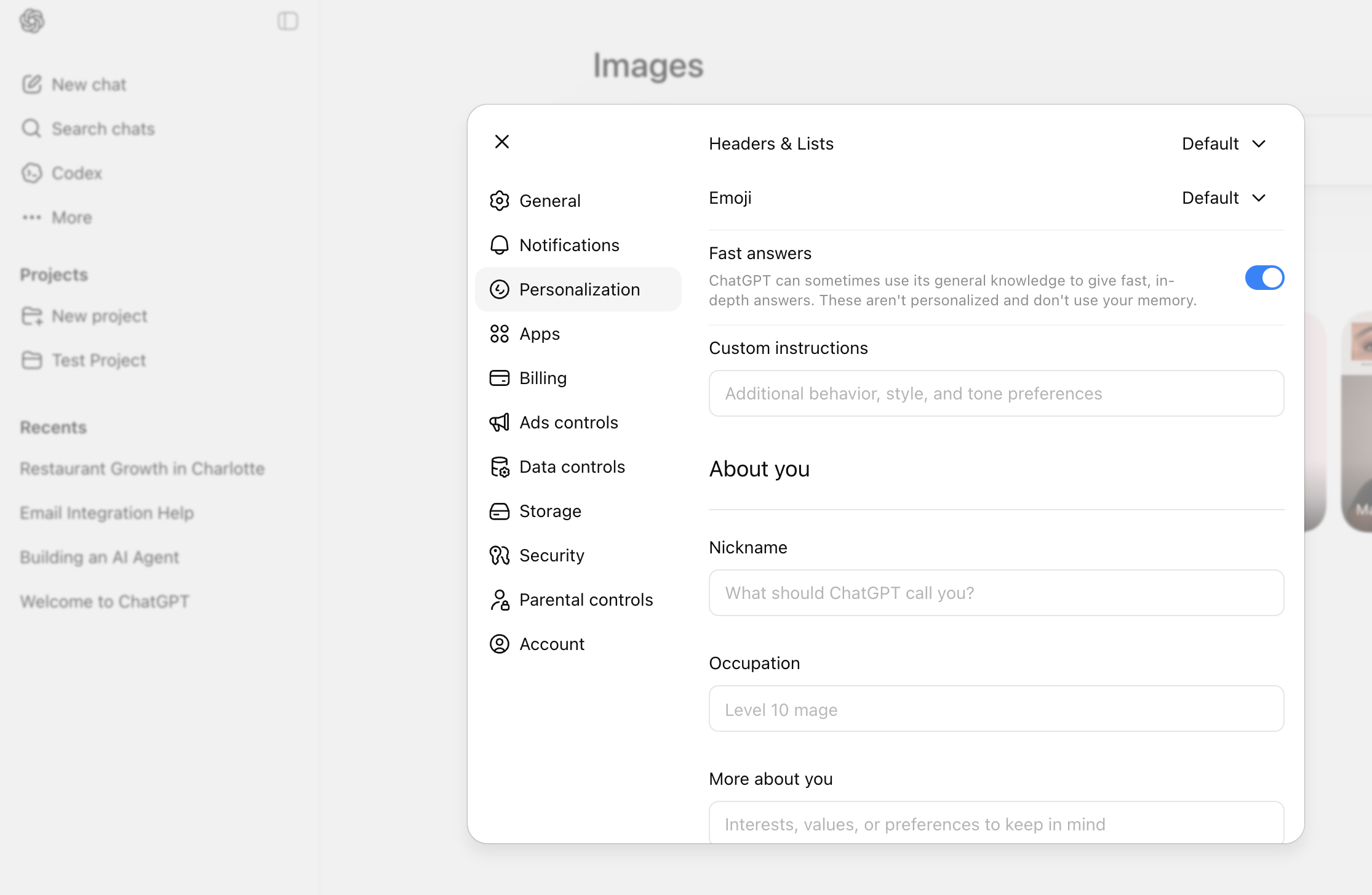Click the Projects section header
1372x895 pixels.
54,275
